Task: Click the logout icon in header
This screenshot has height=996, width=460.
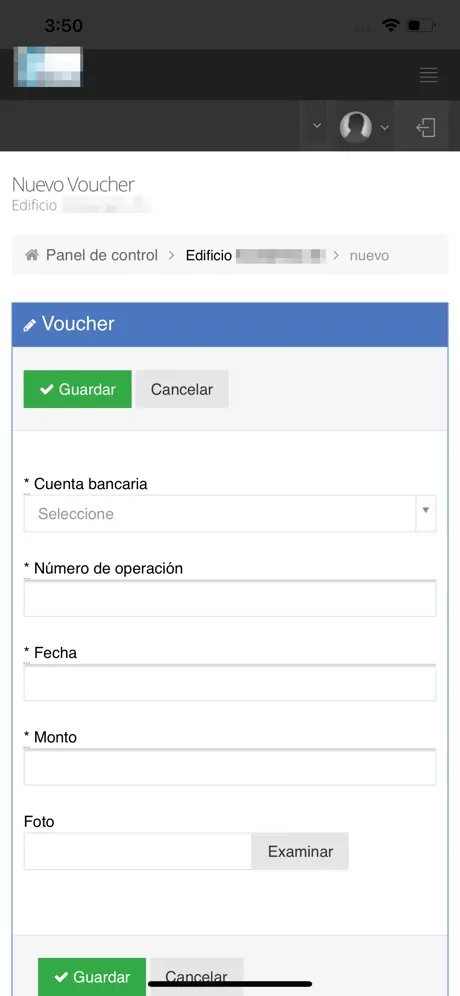Action: click(426, 127)
